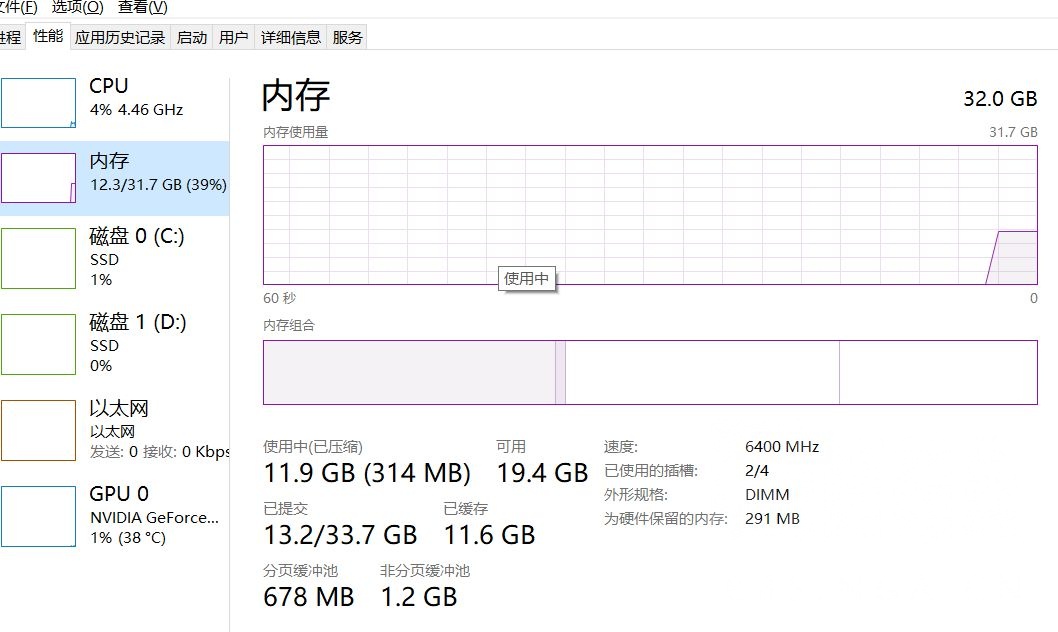This screenshot has width=1058, height=632.
Task: Select the CPU graph in the sidebar
Action: [x=110, y=100]
